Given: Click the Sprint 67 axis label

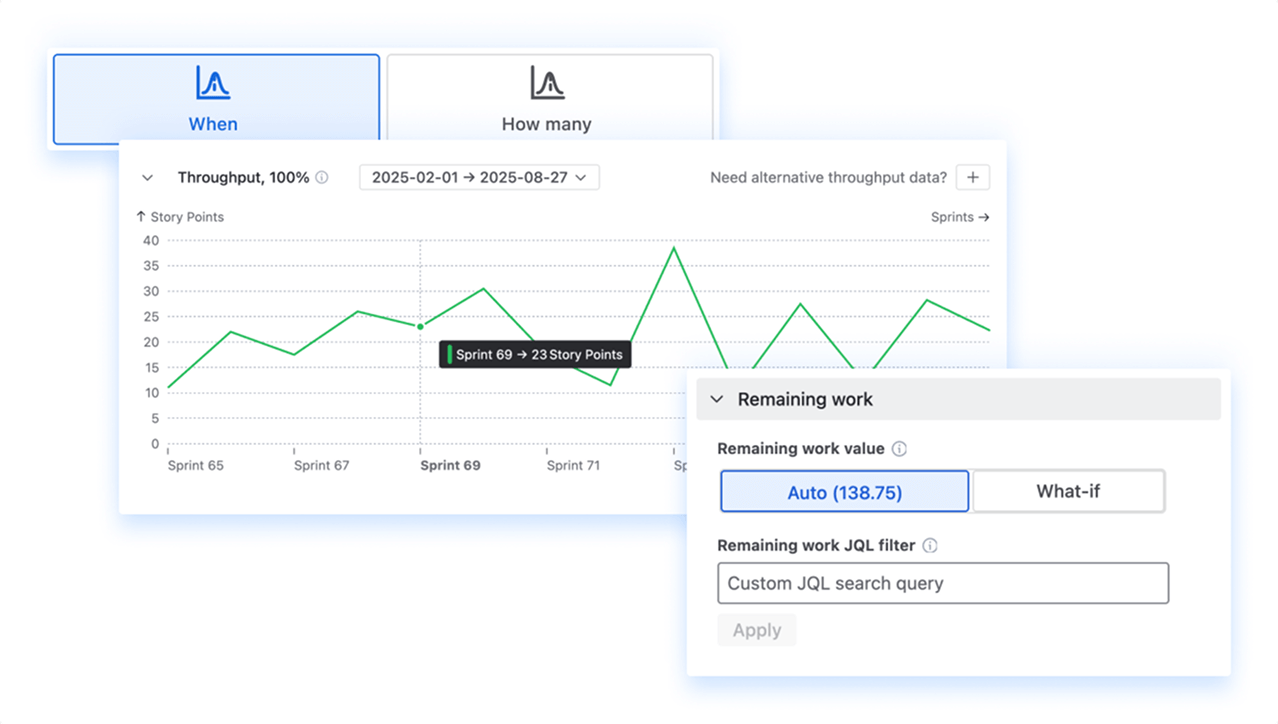Looking at the screenshot, I should pyautogui.click(x=322, y=465).
